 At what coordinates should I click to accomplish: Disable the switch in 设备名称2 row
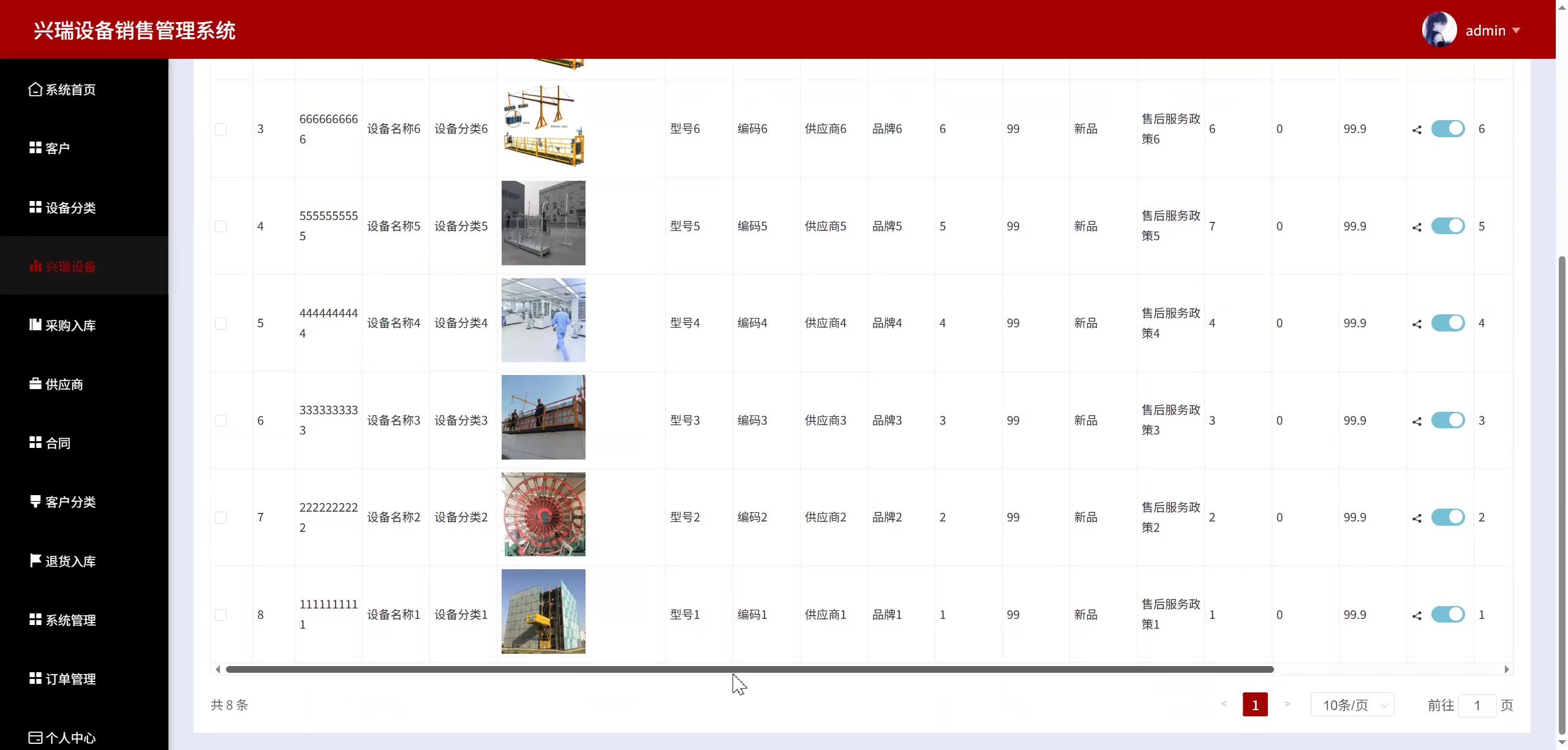[1447, 517]
